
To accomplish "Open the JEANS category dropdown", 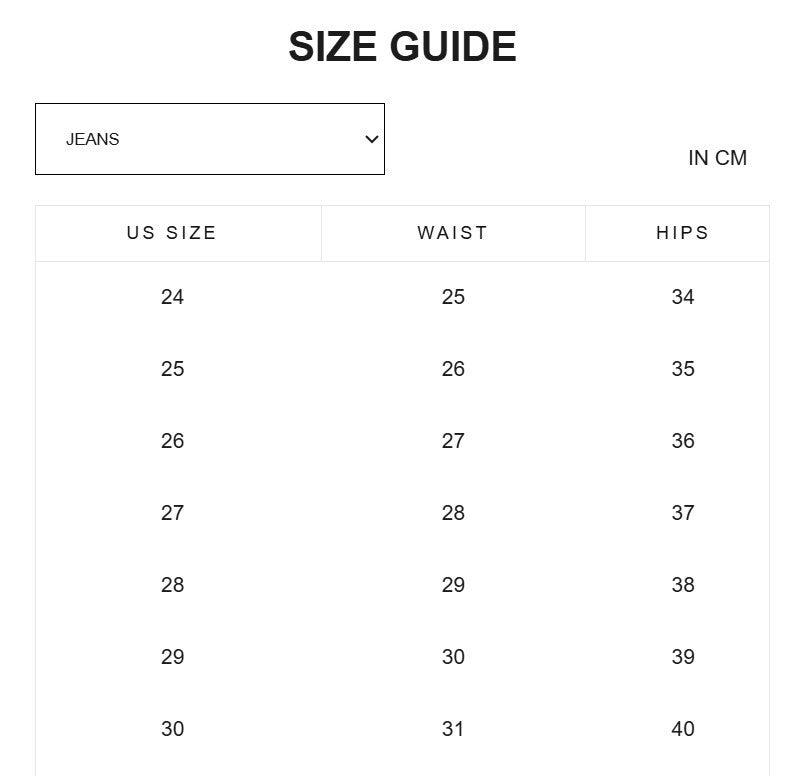I will click(x=210, y=139).
